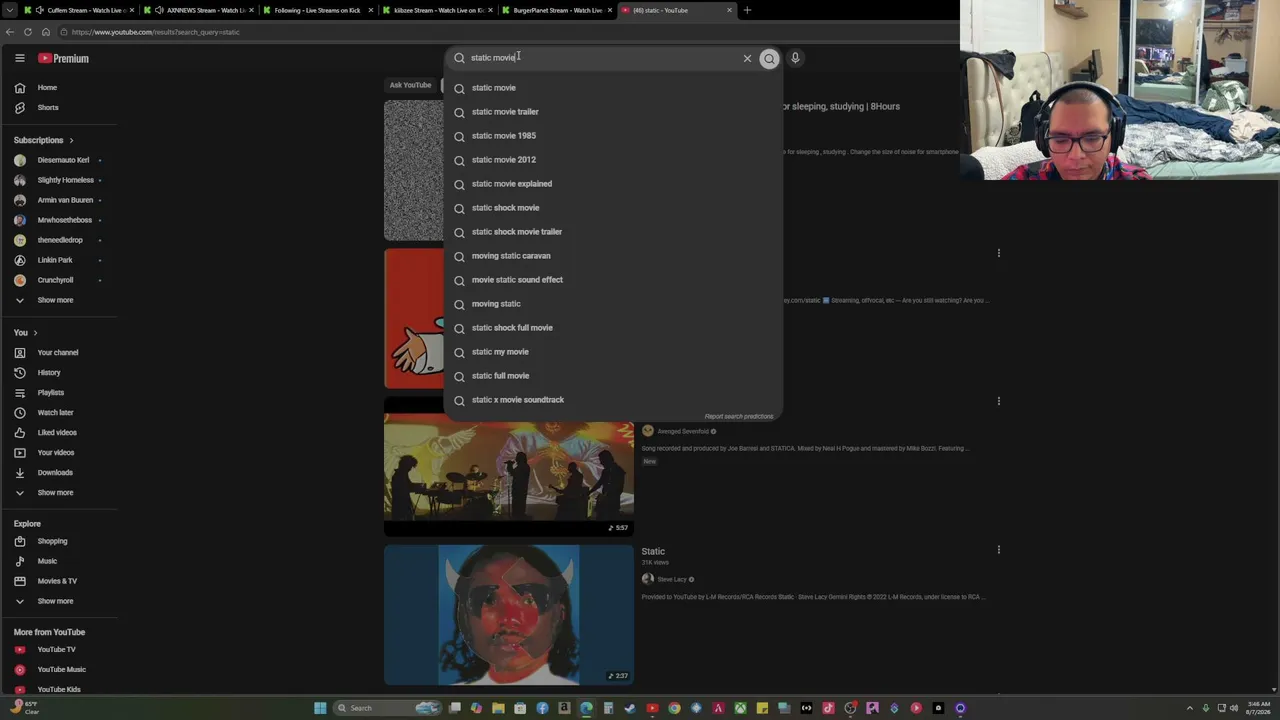
Task: Open Steam from the taskbar
Action: coord(630,708)
